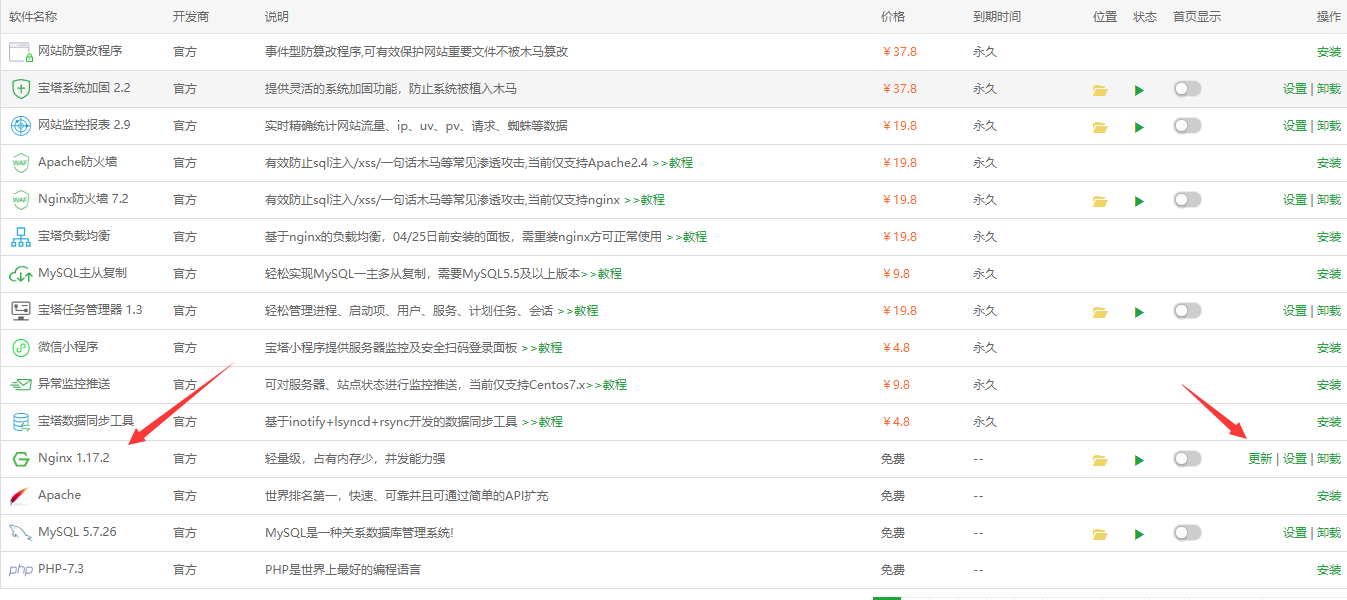Click the 宝塔负载均衡 icon
The height and width of the screenshot is (600, 1347).
click(21, 237)
